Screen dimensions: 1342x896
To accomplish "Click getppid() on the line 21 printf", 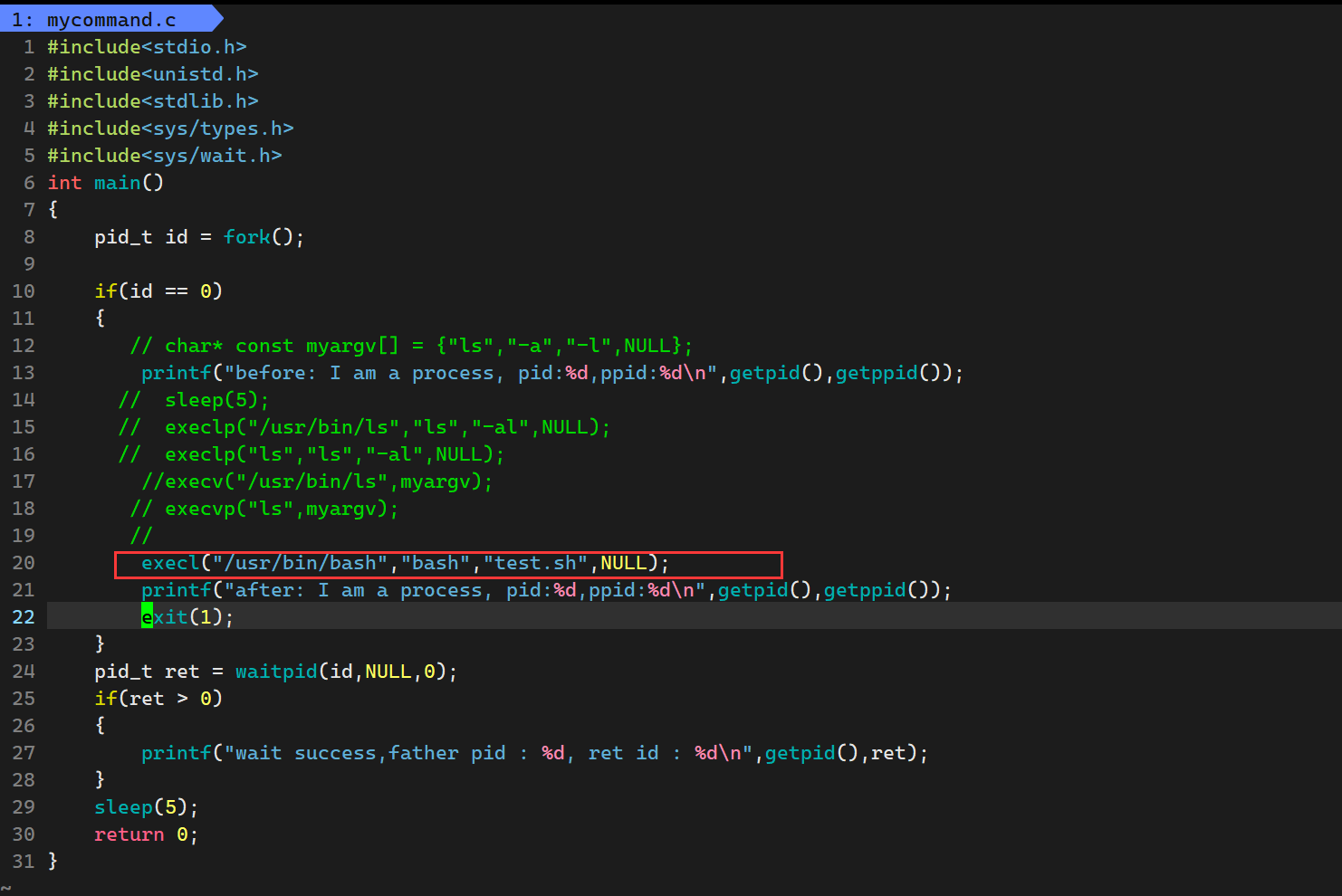I will [x=877, y=590].
